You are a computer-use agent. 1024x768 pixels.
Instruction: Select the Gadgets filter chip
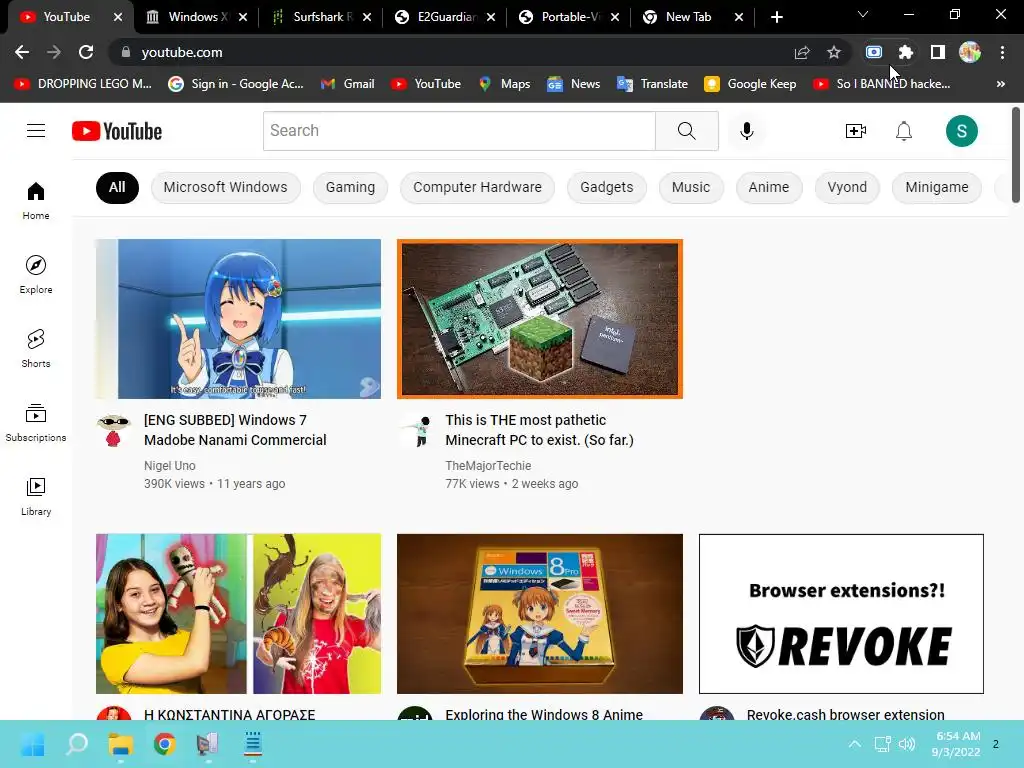(x=607, y=187)
